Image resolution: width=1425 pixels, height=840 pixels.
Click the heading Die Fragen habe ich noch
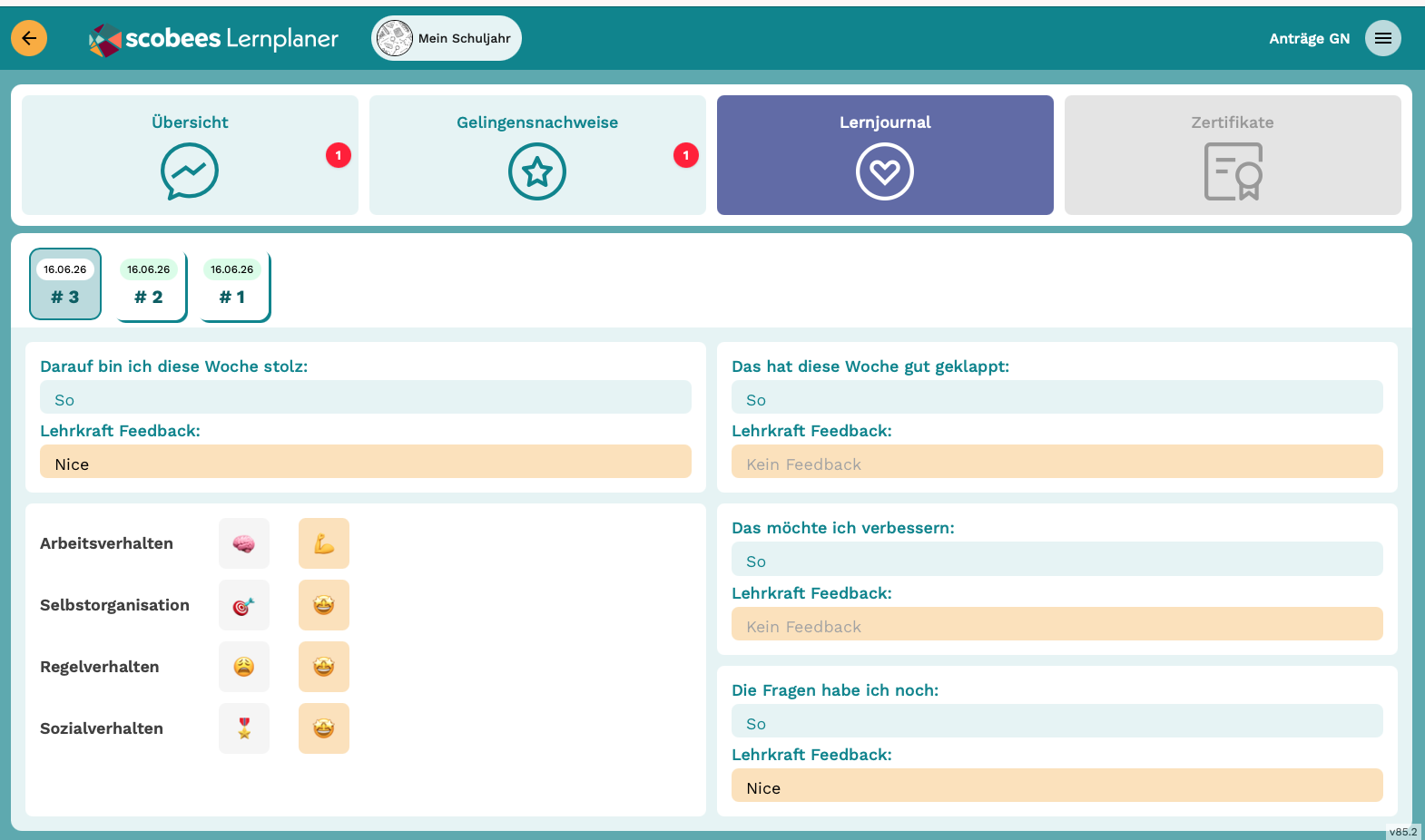[x=835, y=690]
